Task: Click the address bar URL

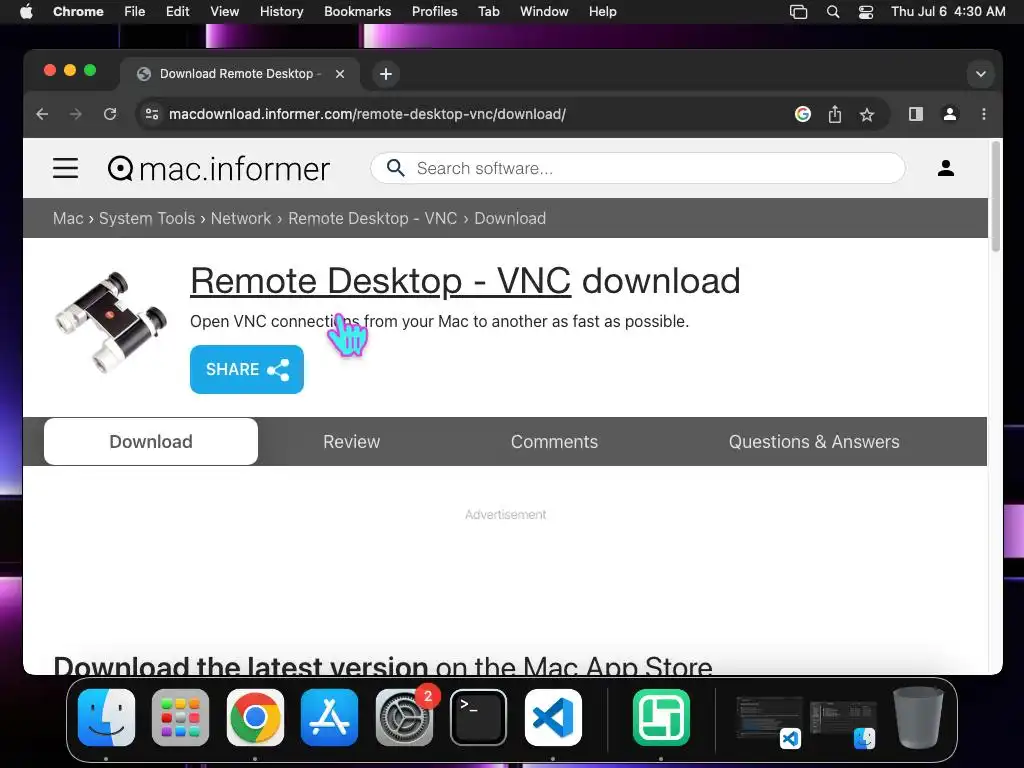Action: 367,114
